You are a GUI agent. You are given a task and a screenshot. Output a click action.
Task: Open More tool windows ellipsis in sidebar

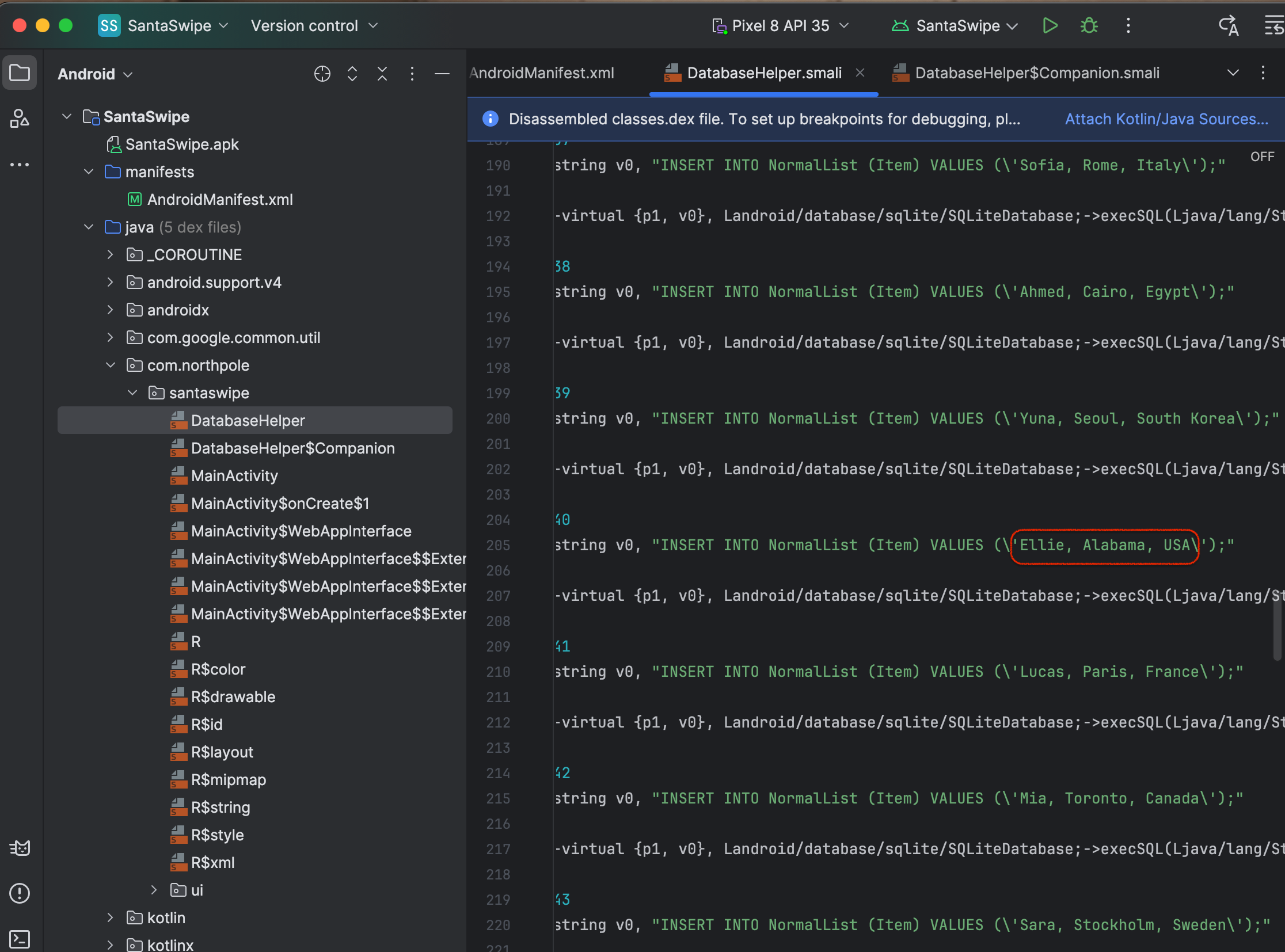[x=20, y=164]
